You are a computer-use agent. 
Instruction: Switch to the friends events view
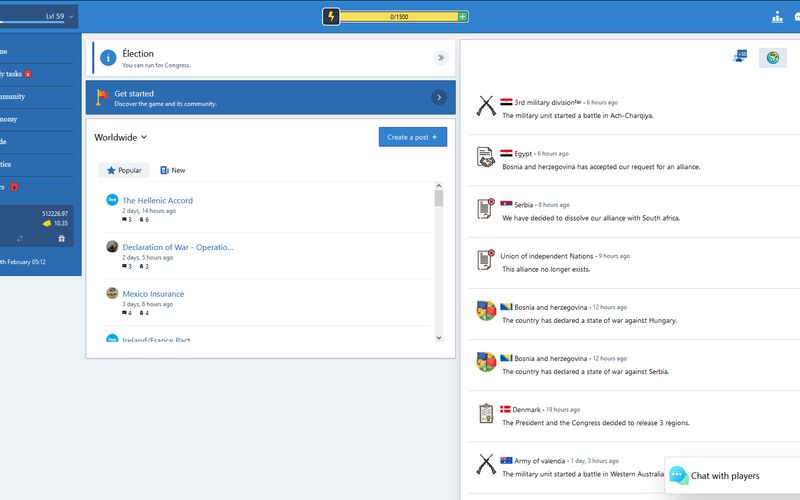tap(741, 57)
